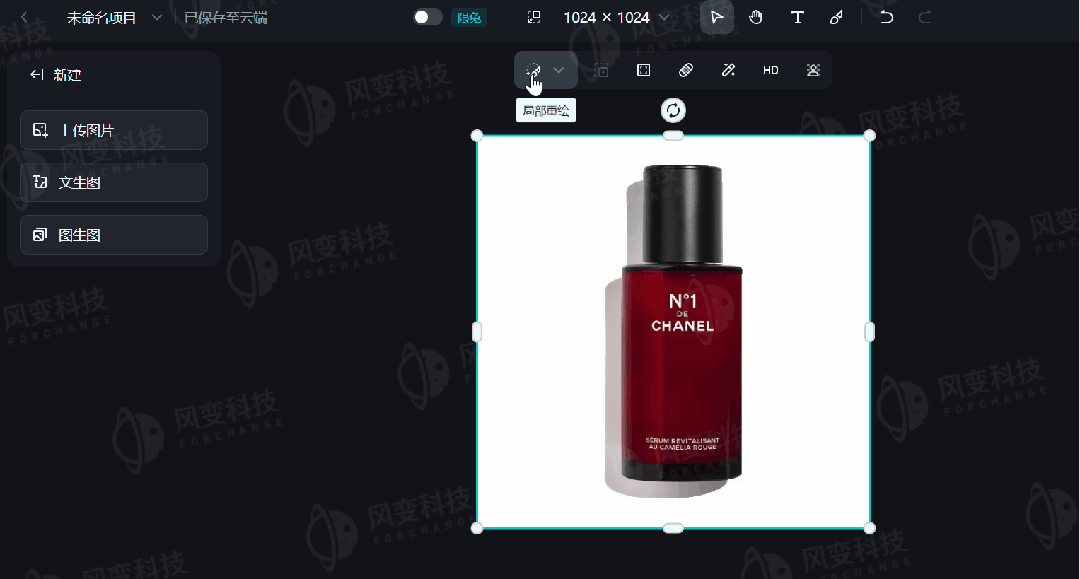
Task: Click the rotate handle above the image
Action: [673, 110]
